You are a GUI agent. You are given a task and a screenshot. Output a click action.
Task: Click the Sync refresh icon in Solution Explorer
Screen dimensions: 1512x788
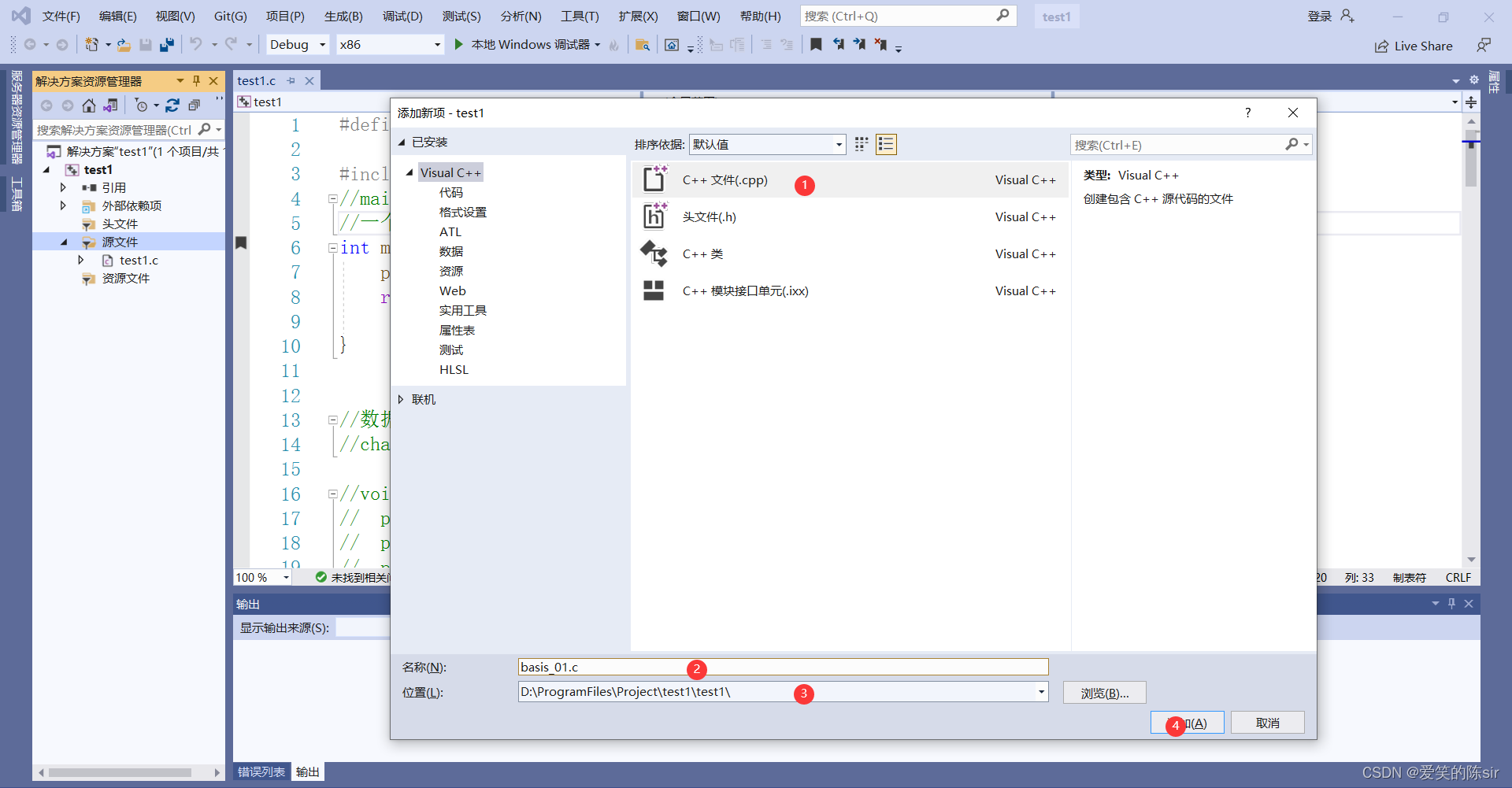coord(172,105)
